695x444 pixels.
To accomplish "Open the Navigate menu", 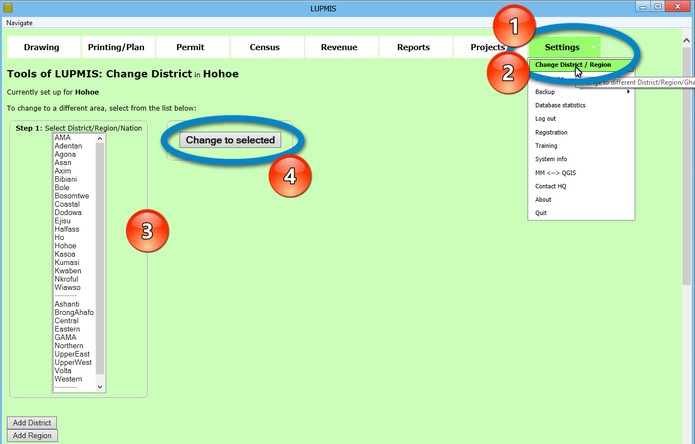I will point(20,23).
